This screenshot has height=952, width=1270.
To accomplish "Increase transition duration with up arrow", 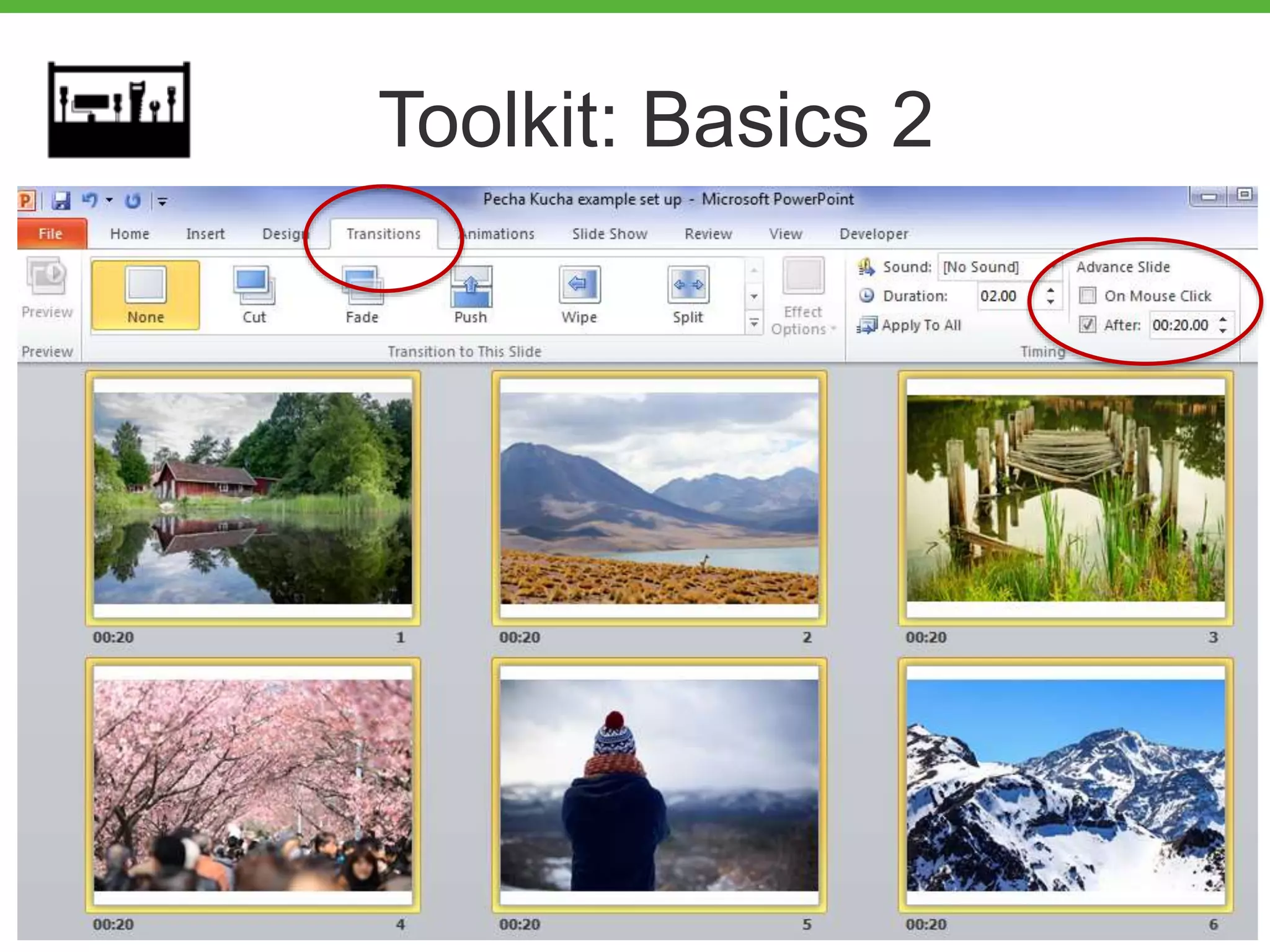I will pos(1050,289).
